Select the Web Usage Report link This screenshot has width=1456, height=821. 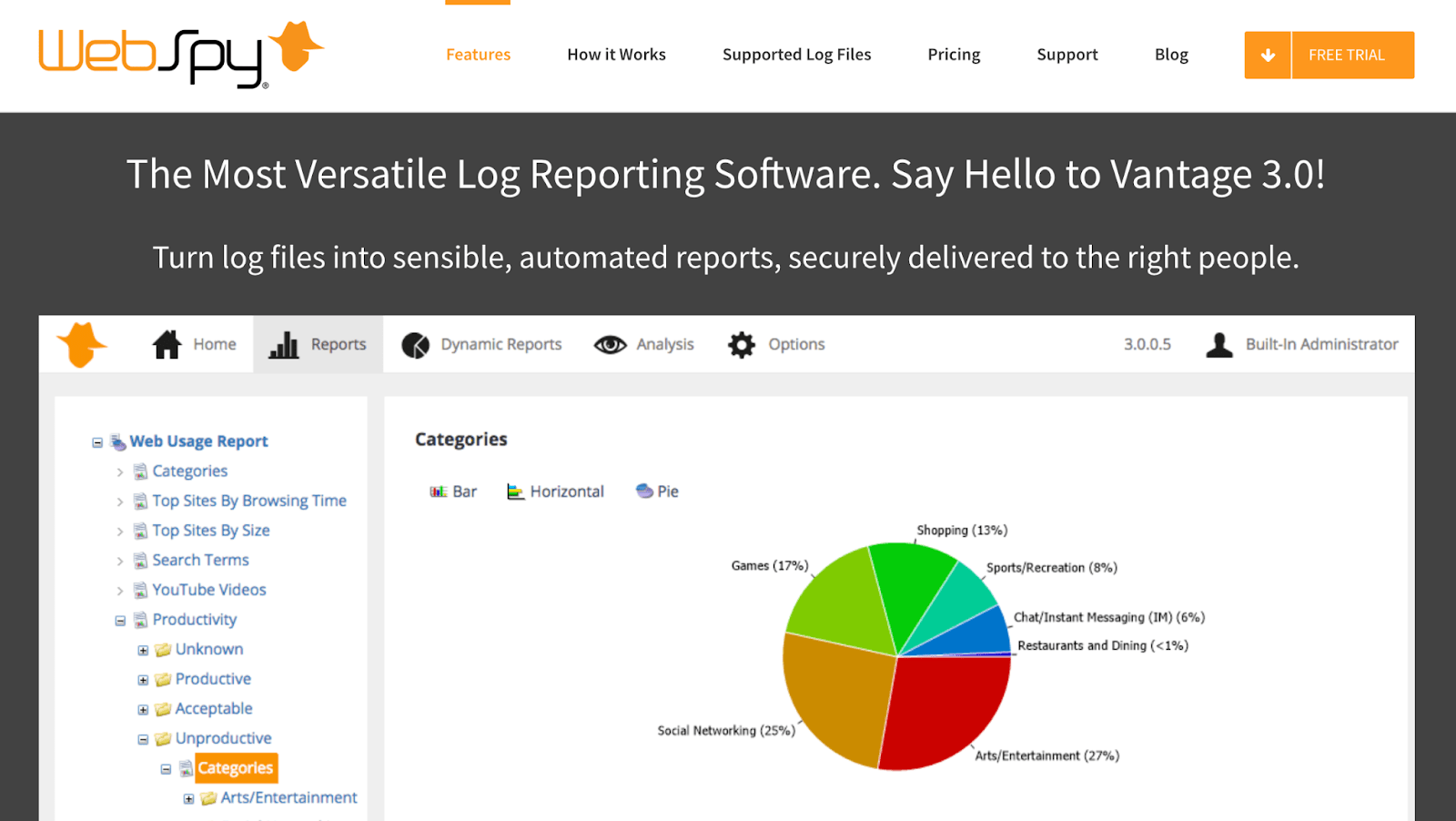(x=198, y=441)
